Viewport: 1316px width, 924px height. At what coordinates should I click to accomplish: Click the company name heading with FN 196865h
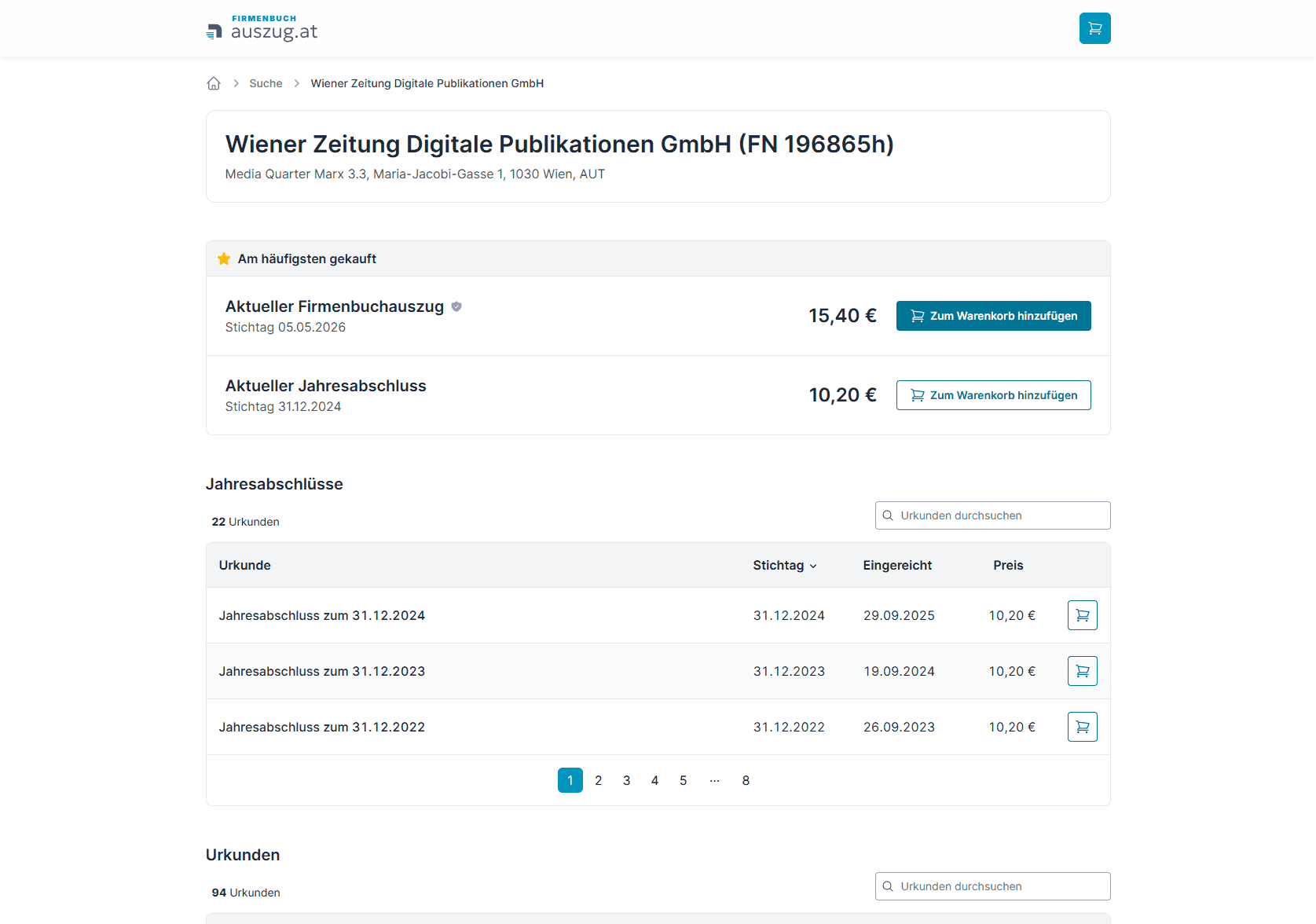point(559,145)
